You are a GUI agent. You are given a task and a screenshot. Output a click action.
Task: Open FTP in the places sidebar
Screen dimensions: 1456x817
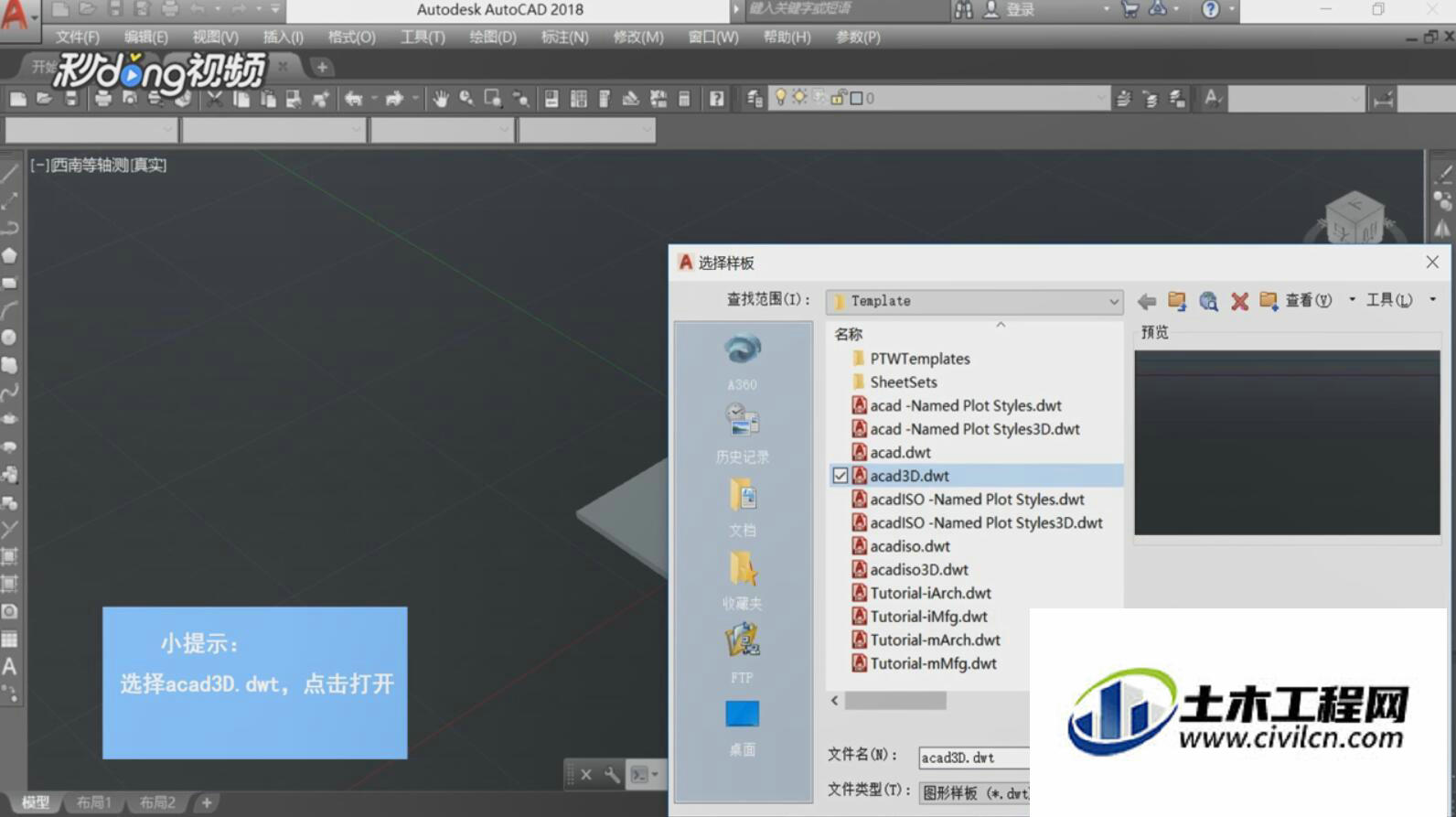[x=742, y=653]
